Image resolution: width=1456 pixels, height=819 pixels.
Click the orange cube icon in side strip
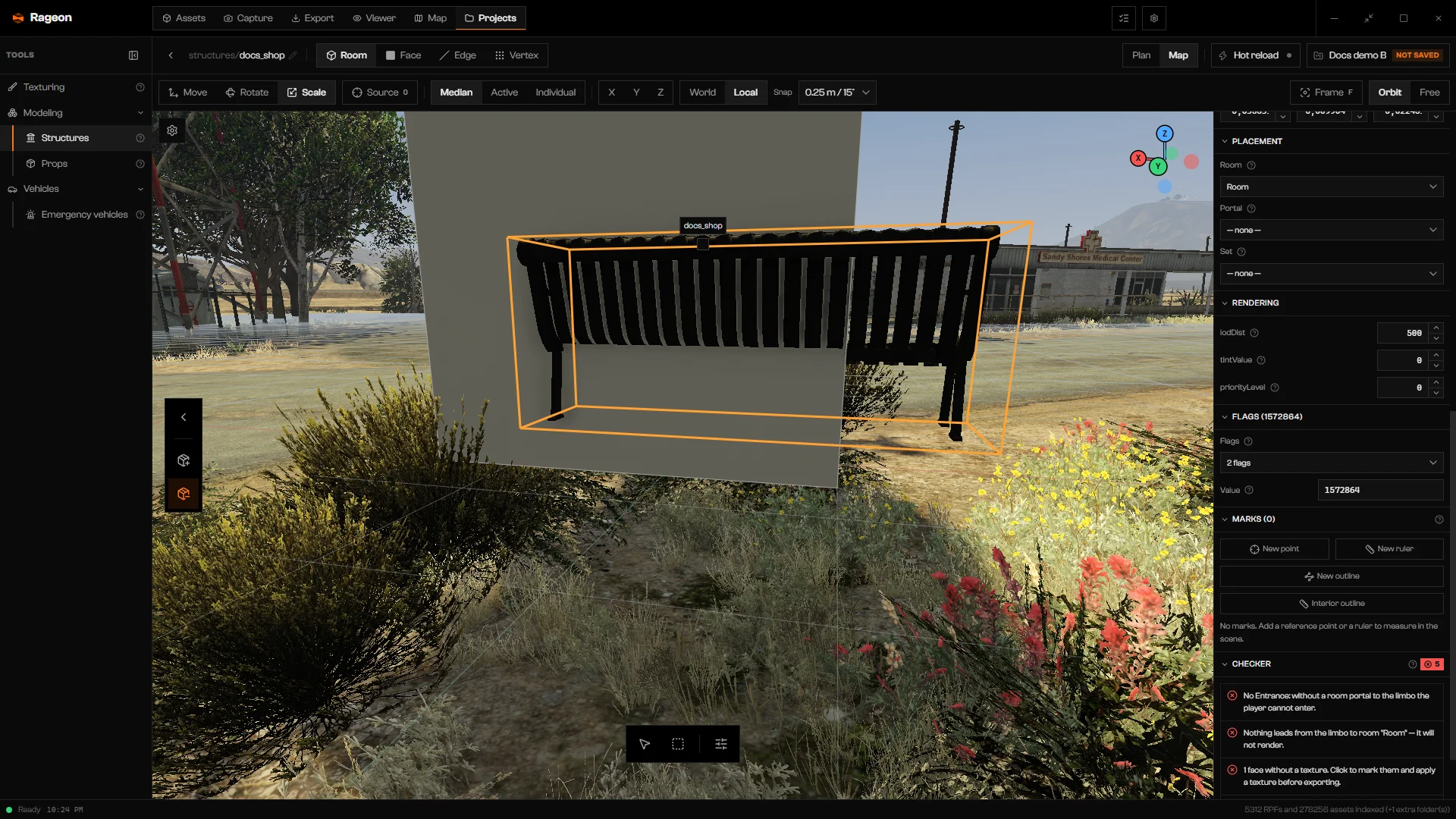point(184,494)
